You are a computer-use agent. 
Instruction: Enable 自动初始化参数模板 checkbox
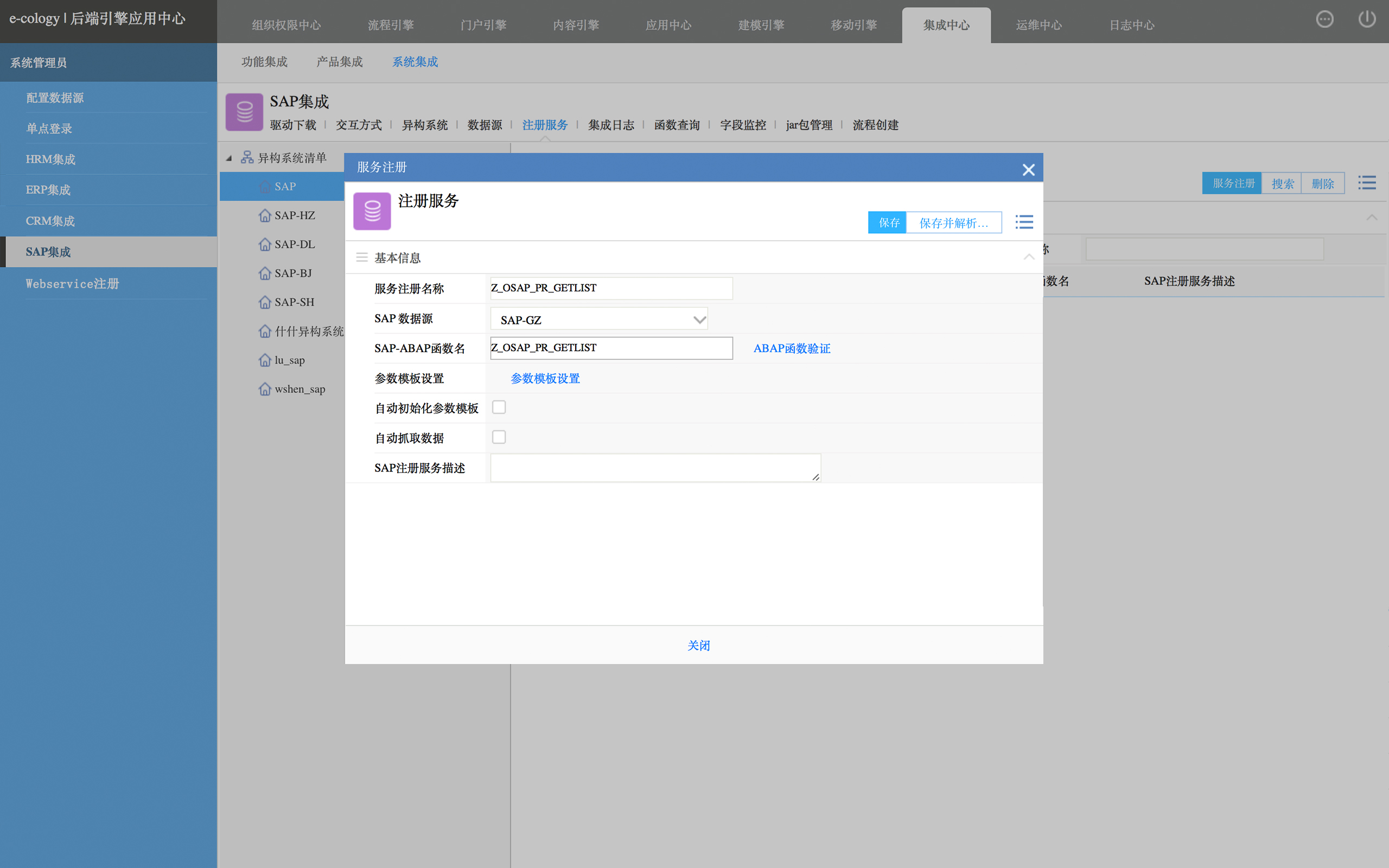(x=499, y=407)
